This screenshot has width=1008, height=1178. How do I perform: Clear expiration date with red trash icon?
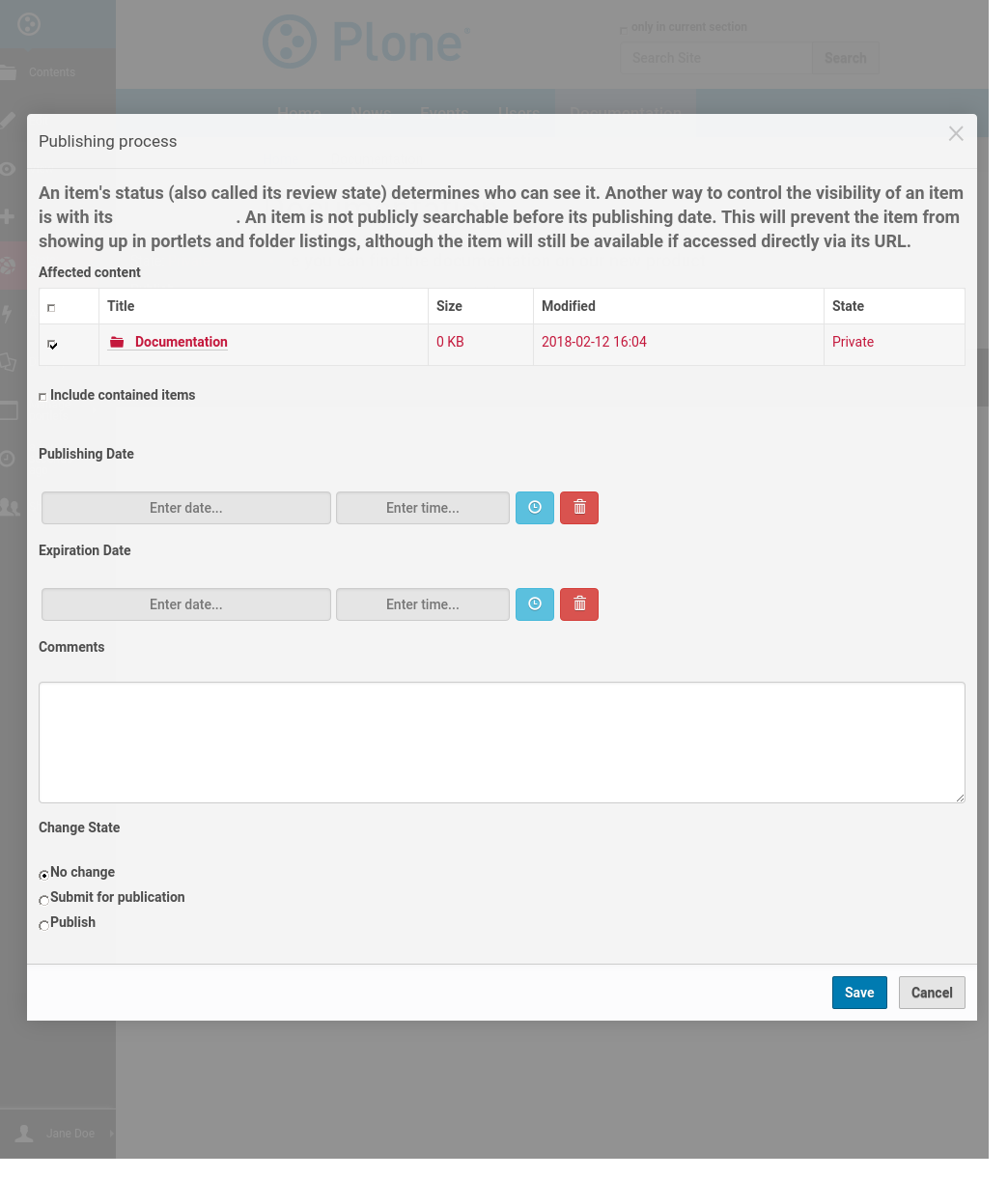[579, 604]
